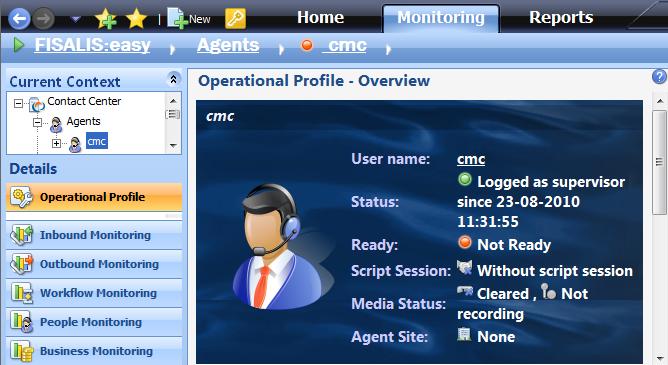Open the favorites star icon
The height and width of the screenshot is (365, 668).
[x=136, y=18]
